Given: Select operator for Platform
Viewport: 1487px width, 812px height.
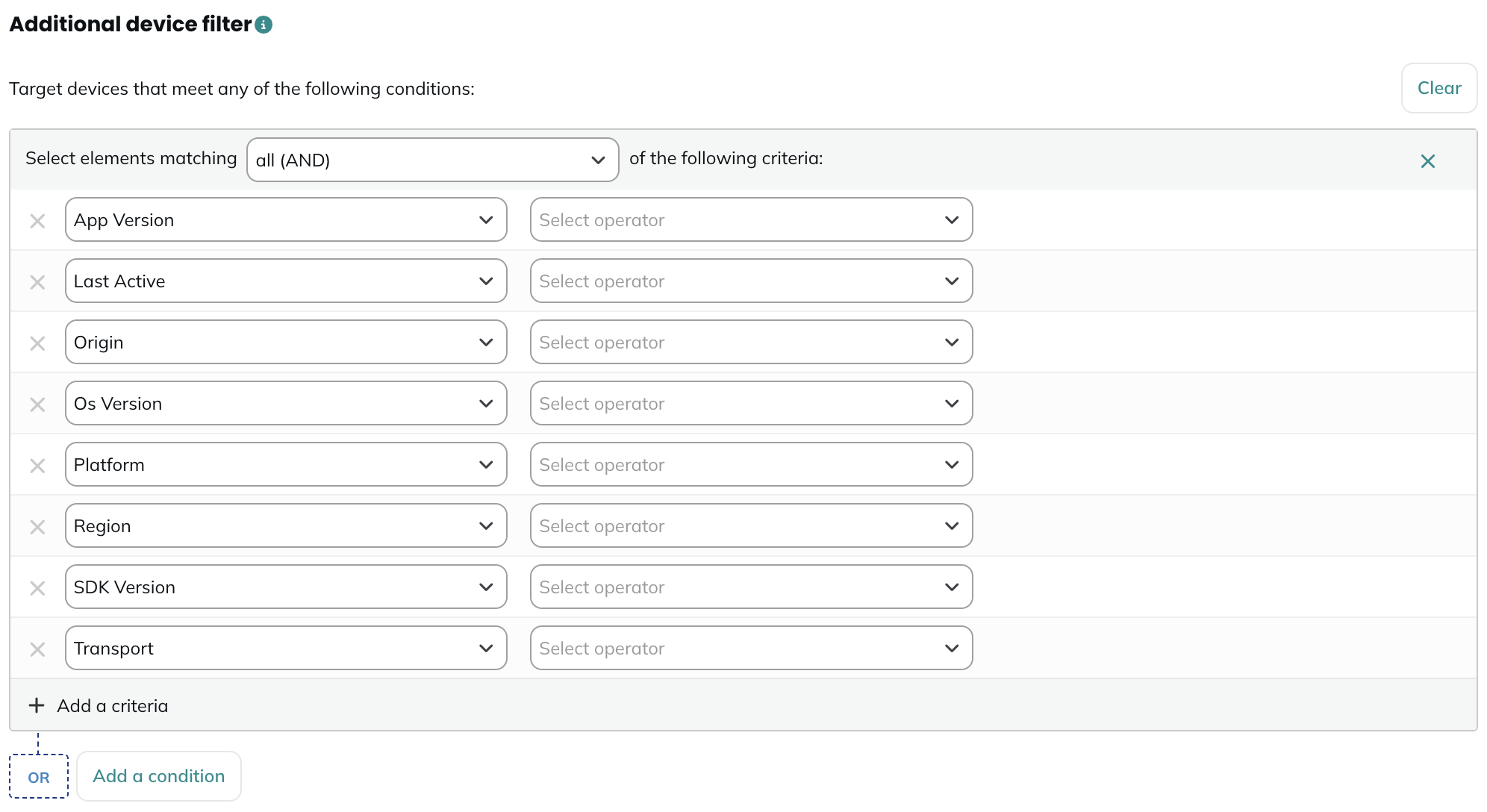Looking at the screenshot, I should pos(751,464).
